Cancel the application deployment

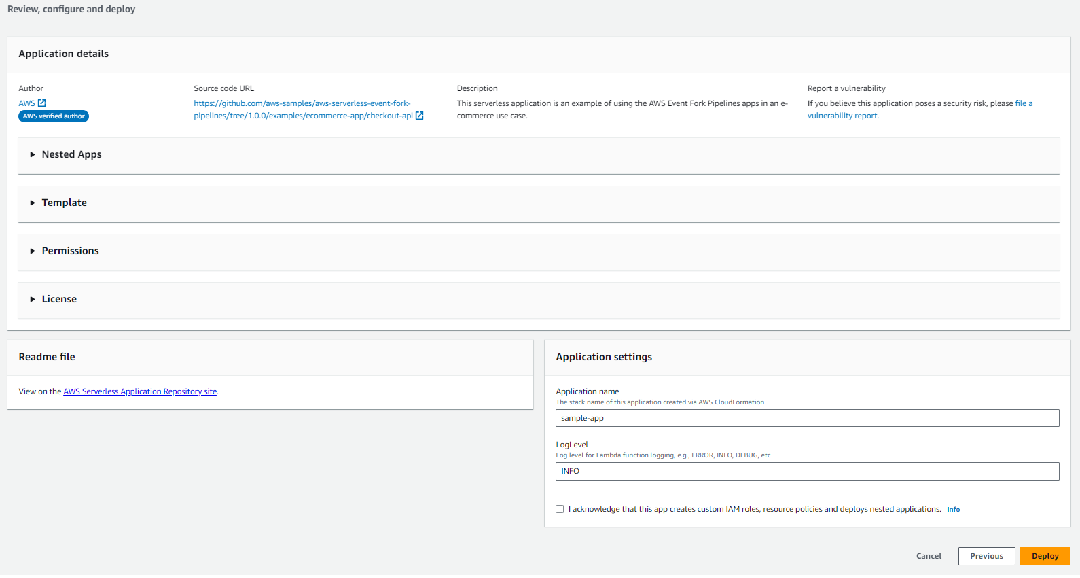929,556
